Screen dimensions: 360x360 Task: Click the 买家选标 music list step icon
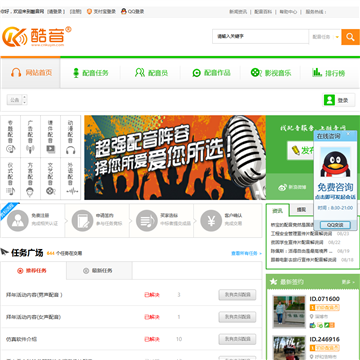pyautogui.click(x=147, y=220)
